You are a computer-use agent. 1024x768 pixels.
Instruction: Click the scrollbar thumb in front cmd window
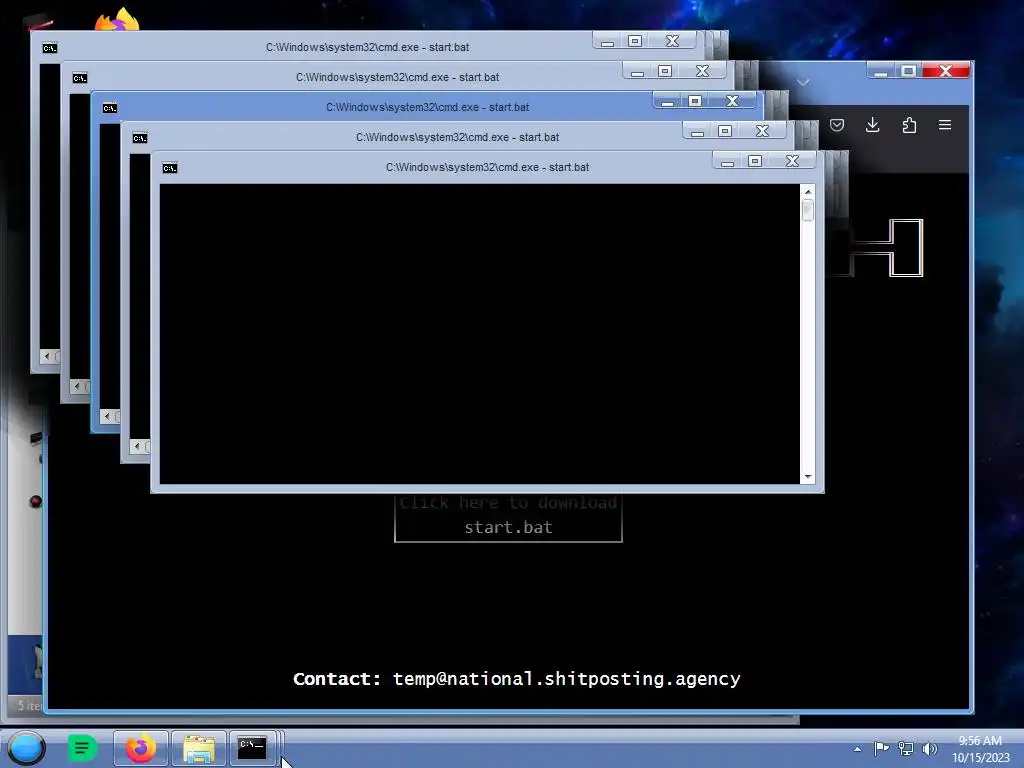[x=808, y=210]
